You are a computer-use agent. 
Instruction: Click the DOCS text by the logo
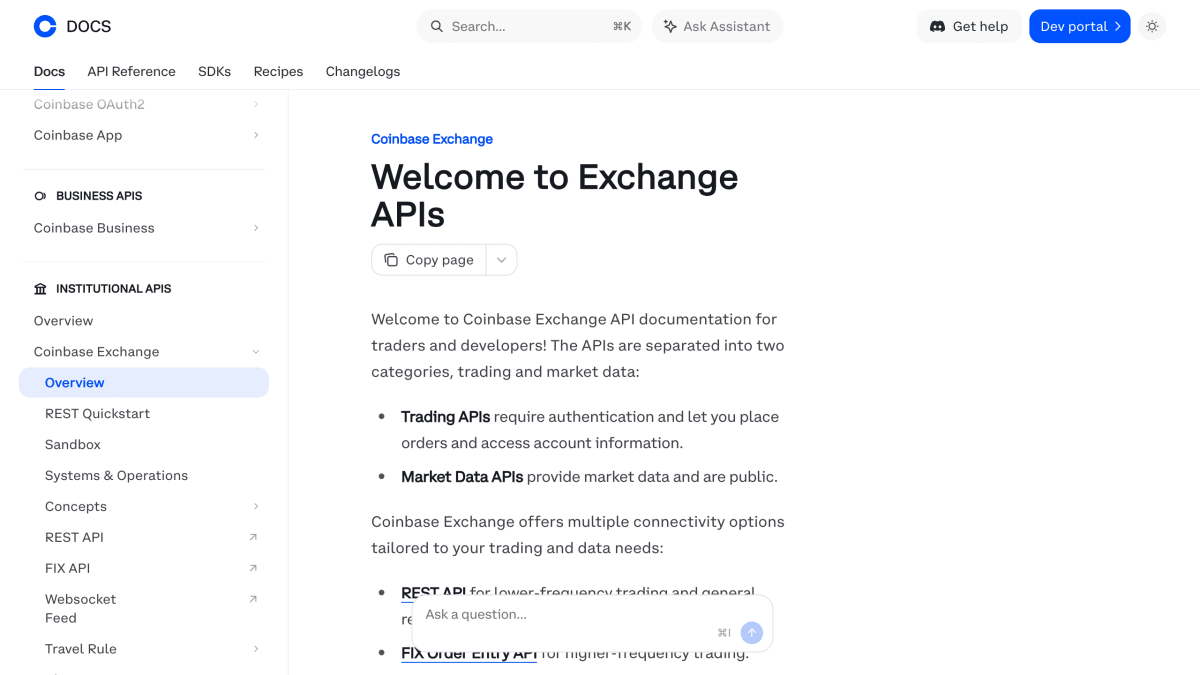click(x=89, y=27)
